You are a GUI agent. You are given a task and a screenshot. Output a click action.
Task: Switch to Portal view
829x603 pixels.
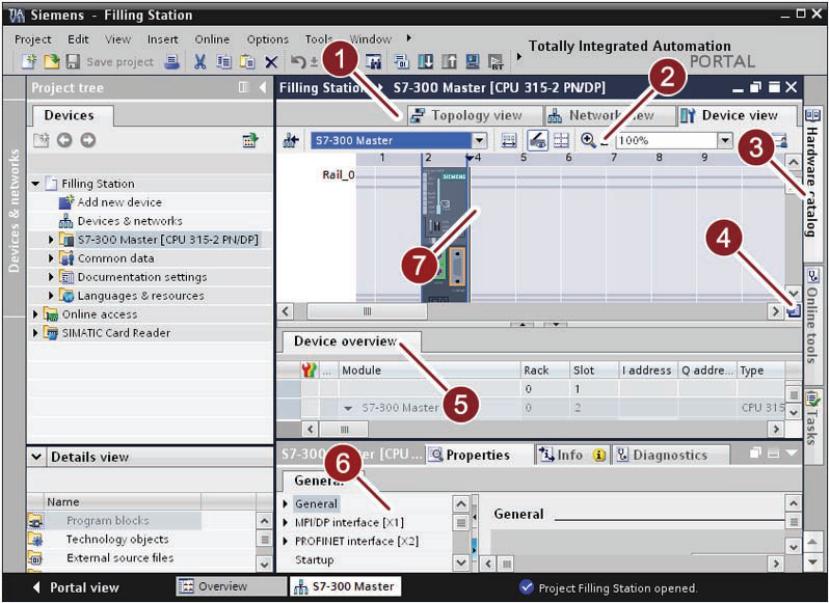click(x=76, y=588)
